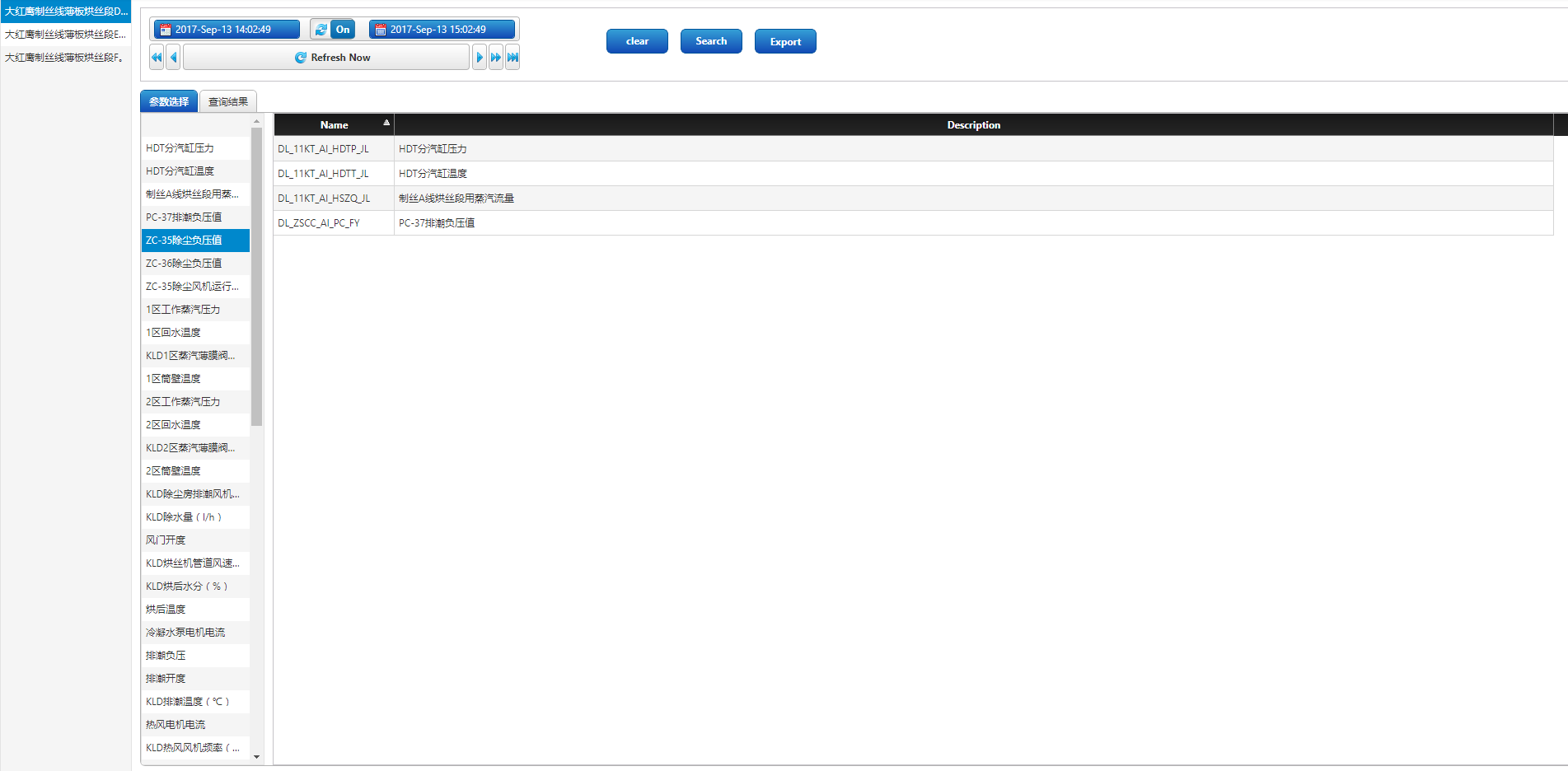Jump back fast with the double-left arrow
1568x771 pixels.
pyautogui.click(x=157, y=58)
